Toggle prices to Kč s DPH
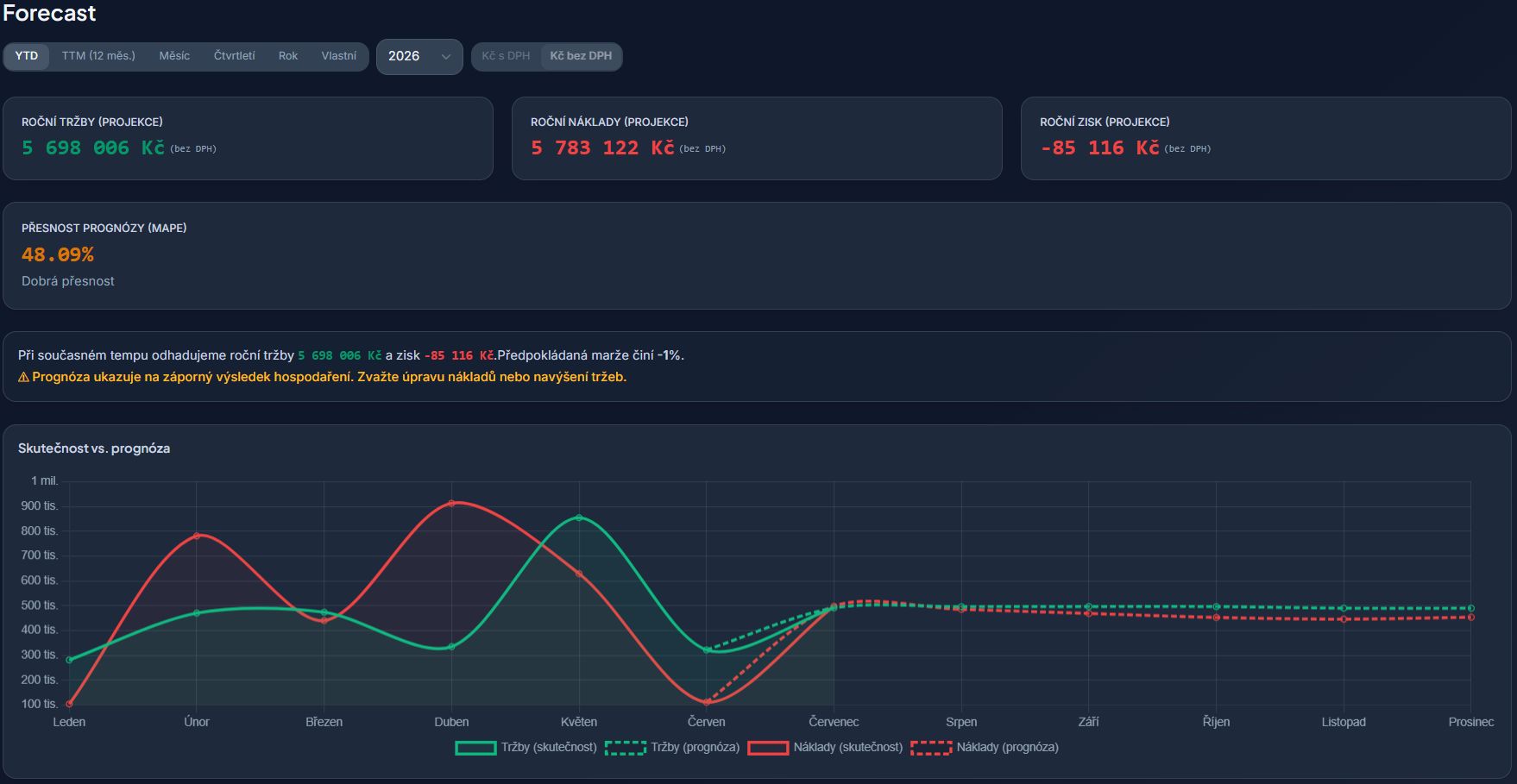Screen dimensions: 1517x784 tap(507, 56)
